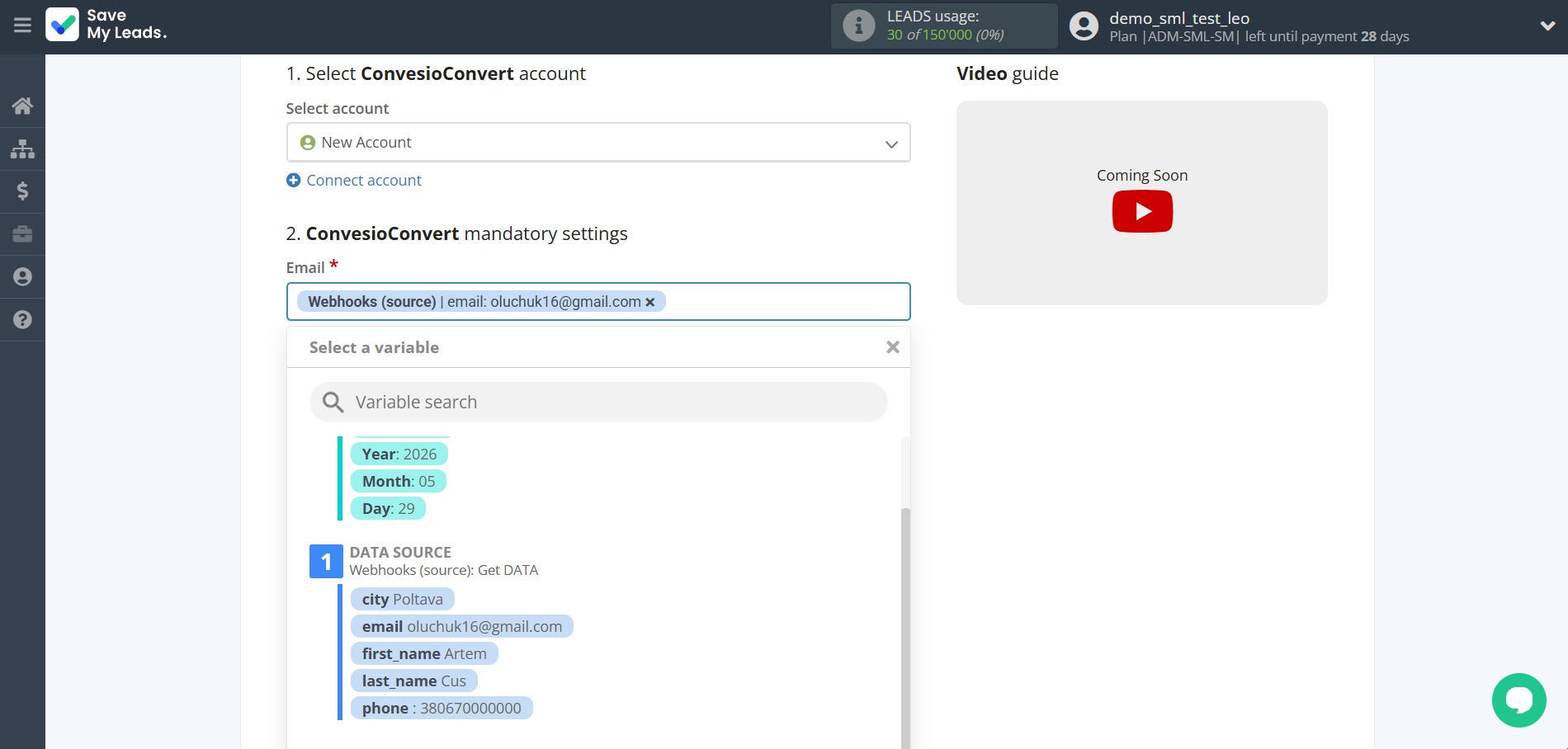Open the connections sitemap sidebar icon
Image resolution: width=1568 pixels, height=749 pixels.
(22, 148)
